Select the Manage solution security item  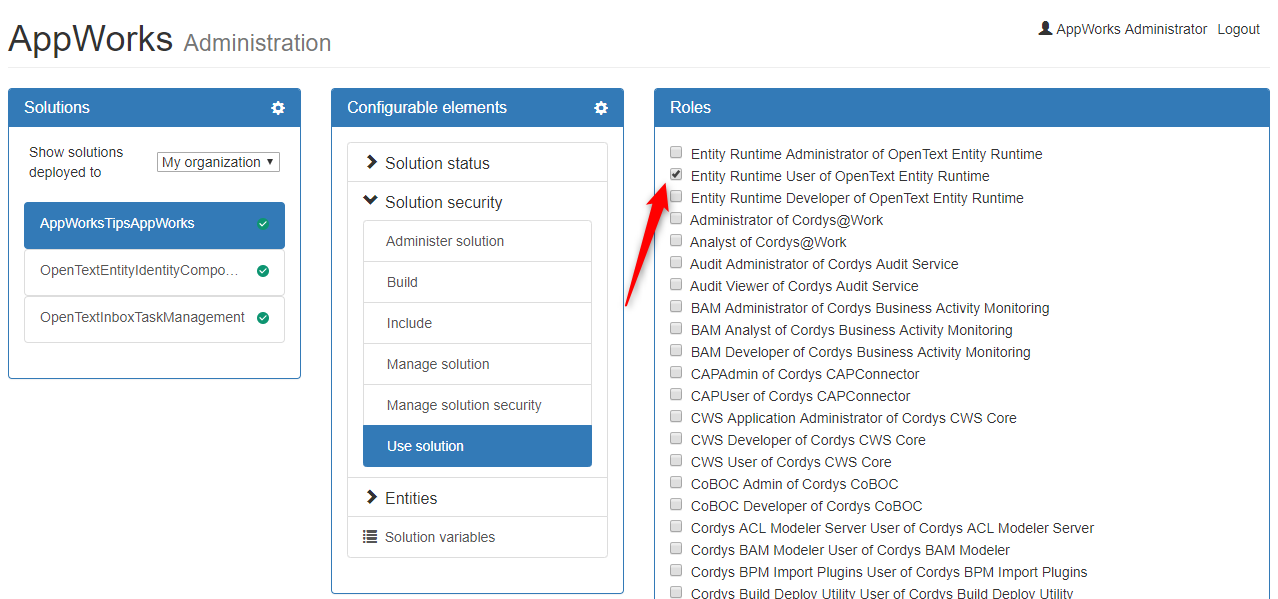click(464, 405)
